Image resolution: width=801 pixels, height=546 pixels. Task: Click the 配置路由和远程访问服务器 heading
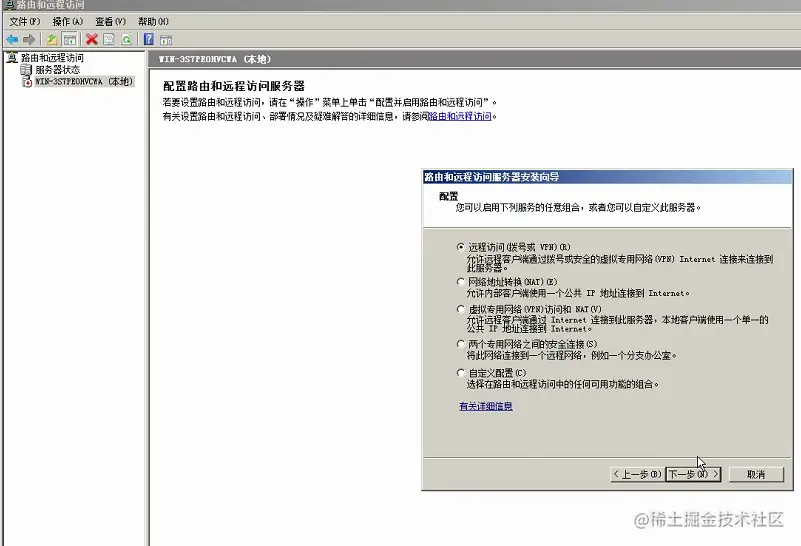click(x=234, y=86)
